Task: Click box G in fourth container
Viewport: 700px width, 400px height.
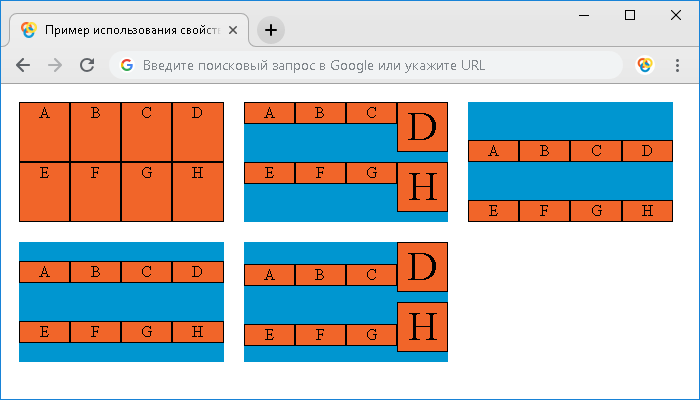Action: [146, 332]
